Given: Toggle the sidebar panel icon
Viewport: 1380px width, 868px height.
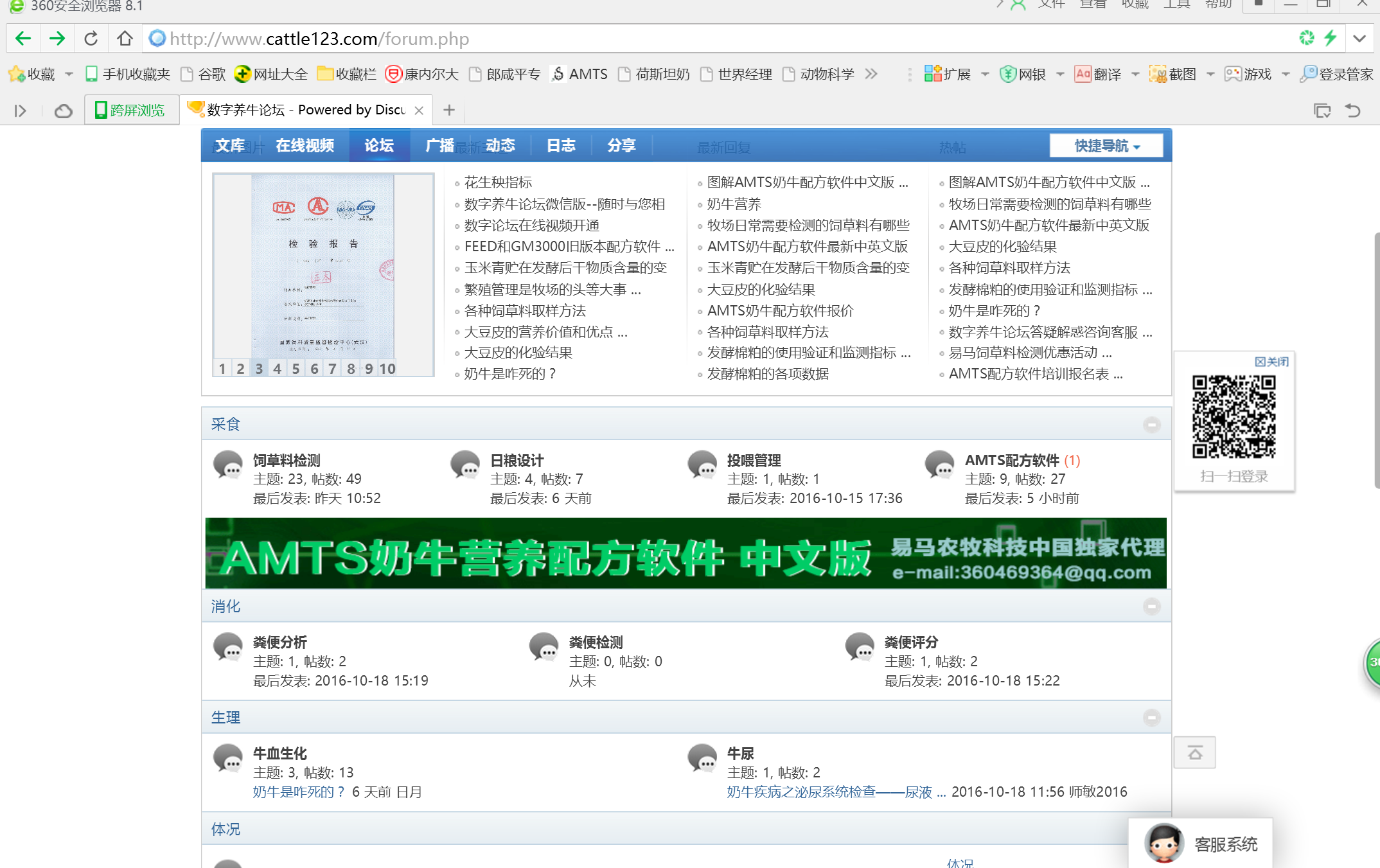Looking at the screenshot, I should pyautogui.click(x=20, y=111).
